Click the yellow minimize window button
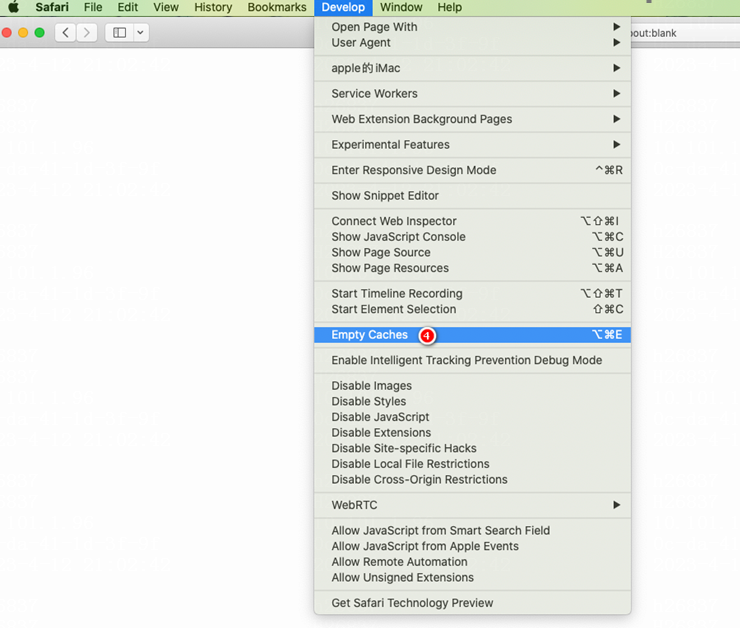 click(x=23, y=33)
